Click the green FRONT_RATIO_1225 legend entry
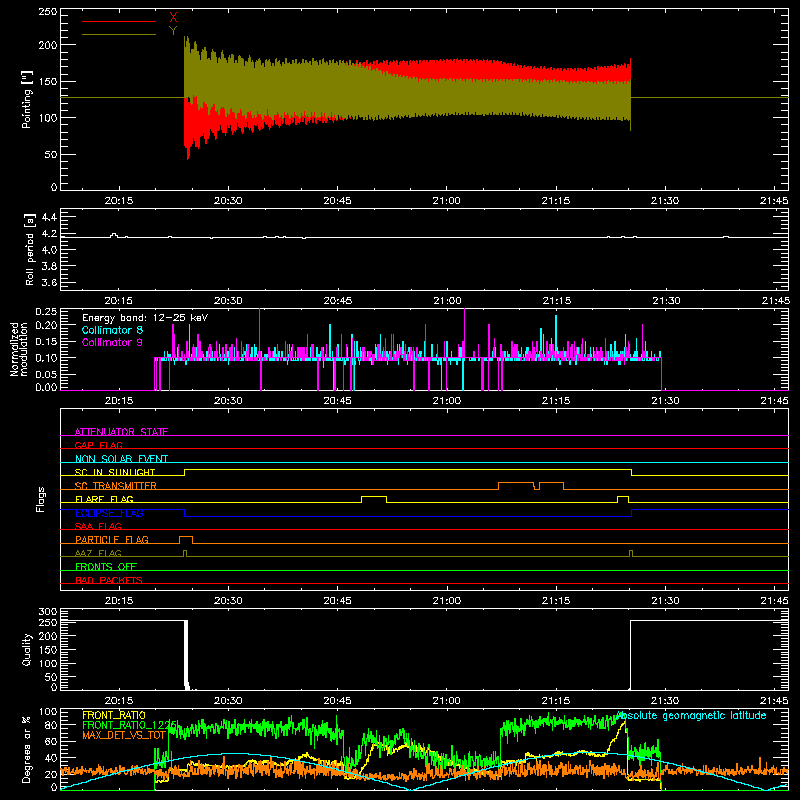Image resolution: width=800 pixels, height=800 pixels. click(130, 725)
